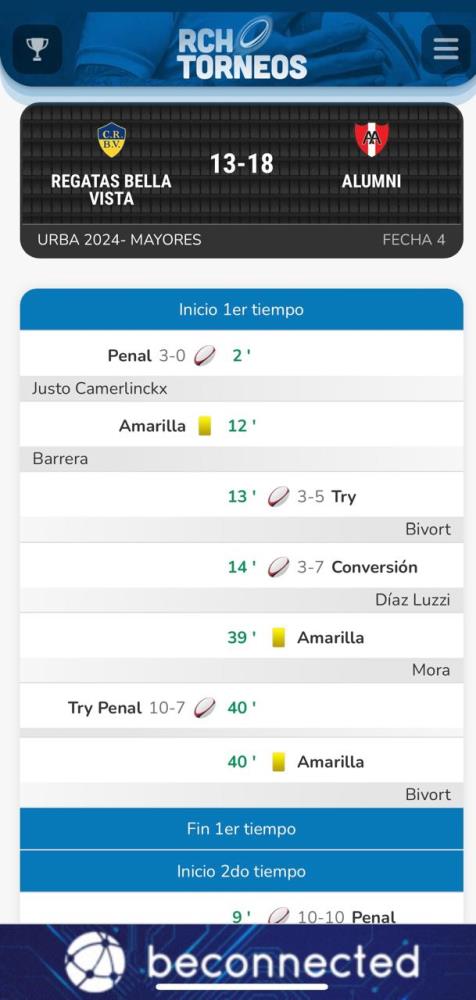Open the trophy tournaments icon
476x1000 pixels.
point(37,49)
